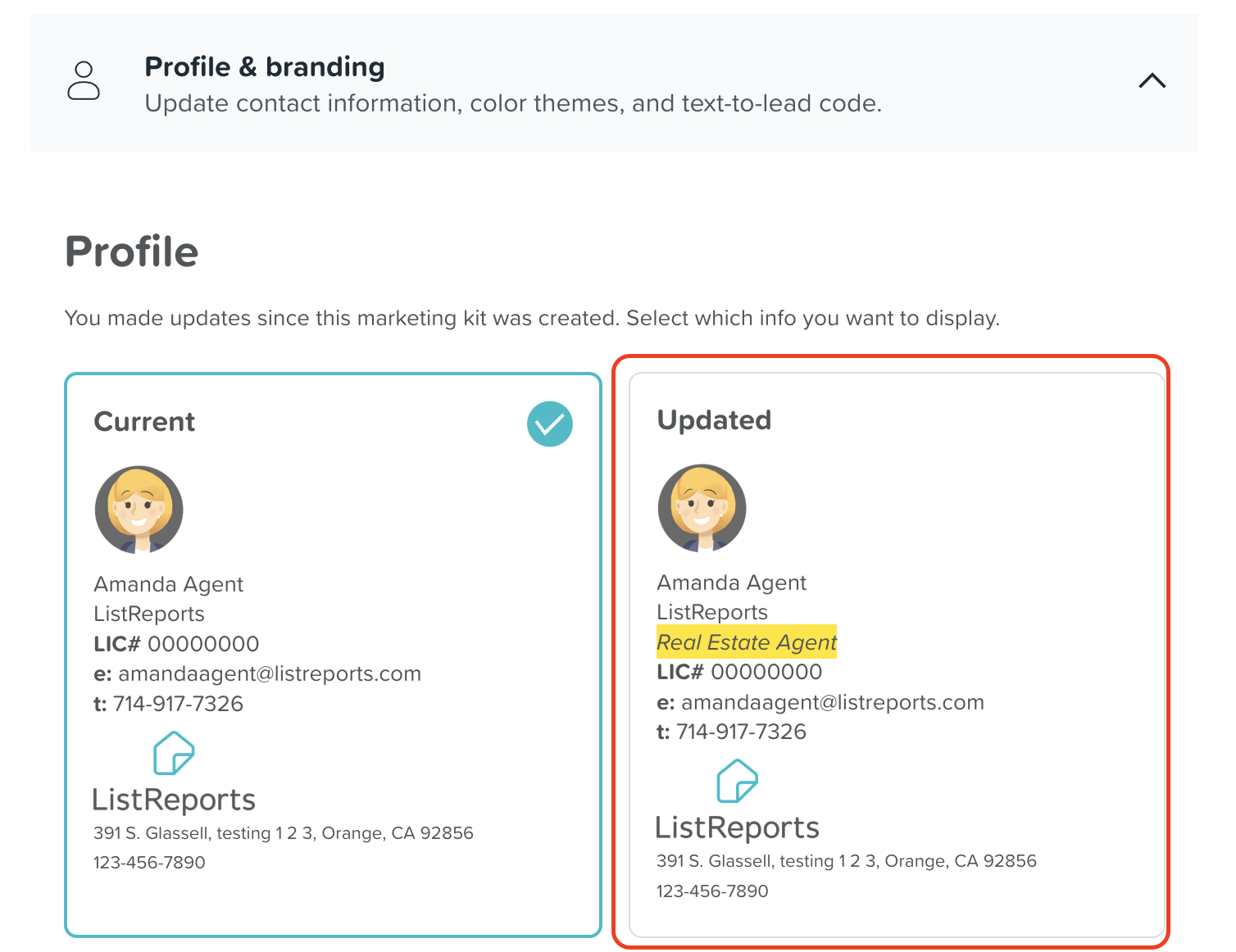Viewport: 1236px width, 952px height.
Task: Click the Profile & branding header title
Action: coord(264,66)
